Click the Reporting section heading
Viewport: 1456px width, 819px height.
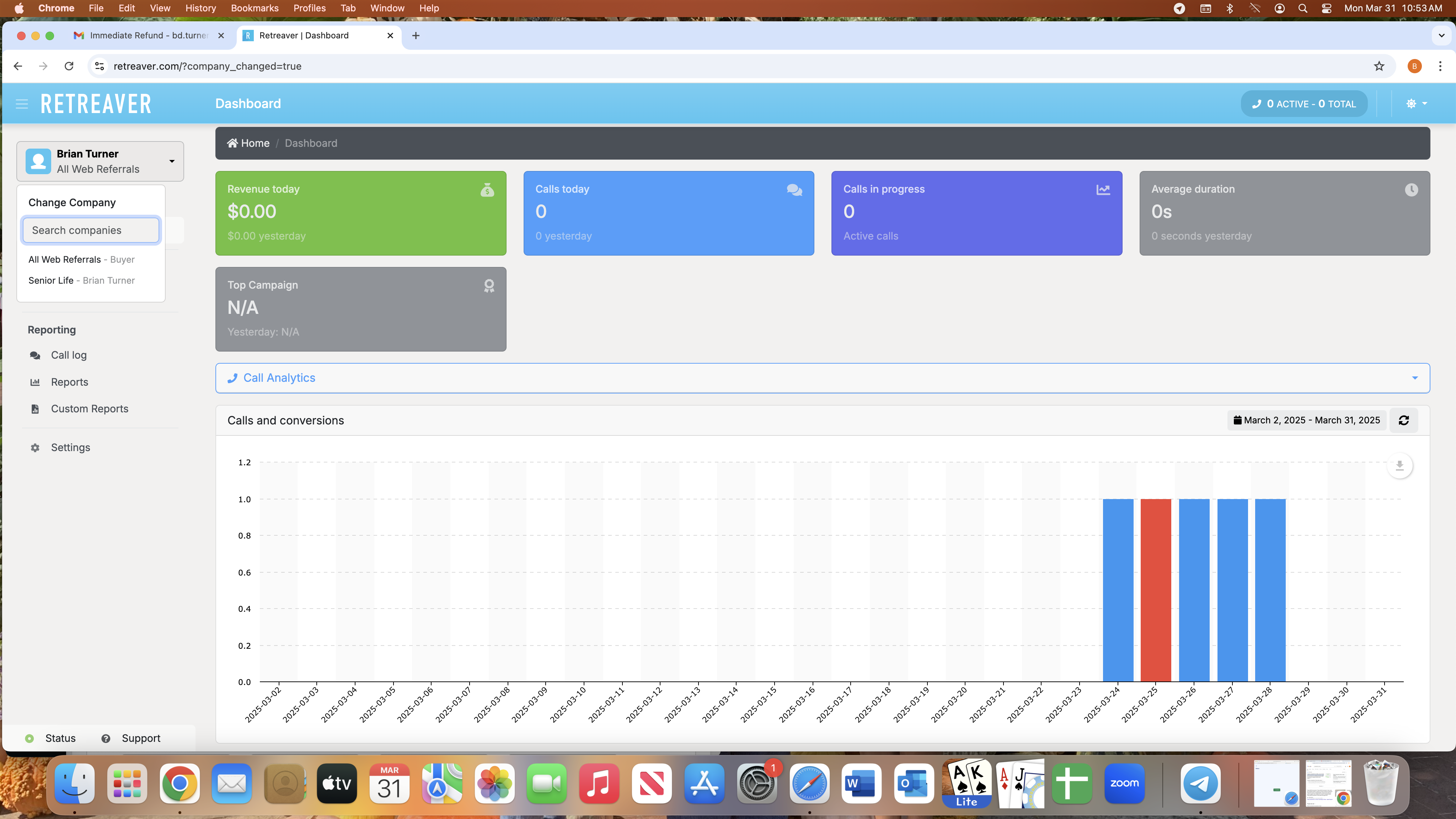tap(52, 330)
